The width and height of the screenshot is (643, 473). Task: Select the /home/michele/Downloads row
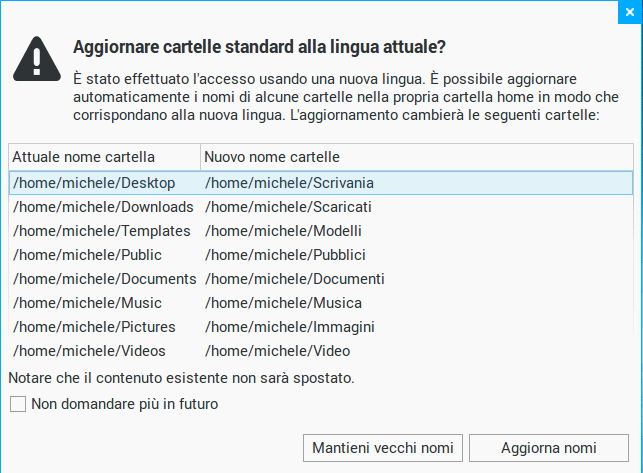(x=103, y=207)
